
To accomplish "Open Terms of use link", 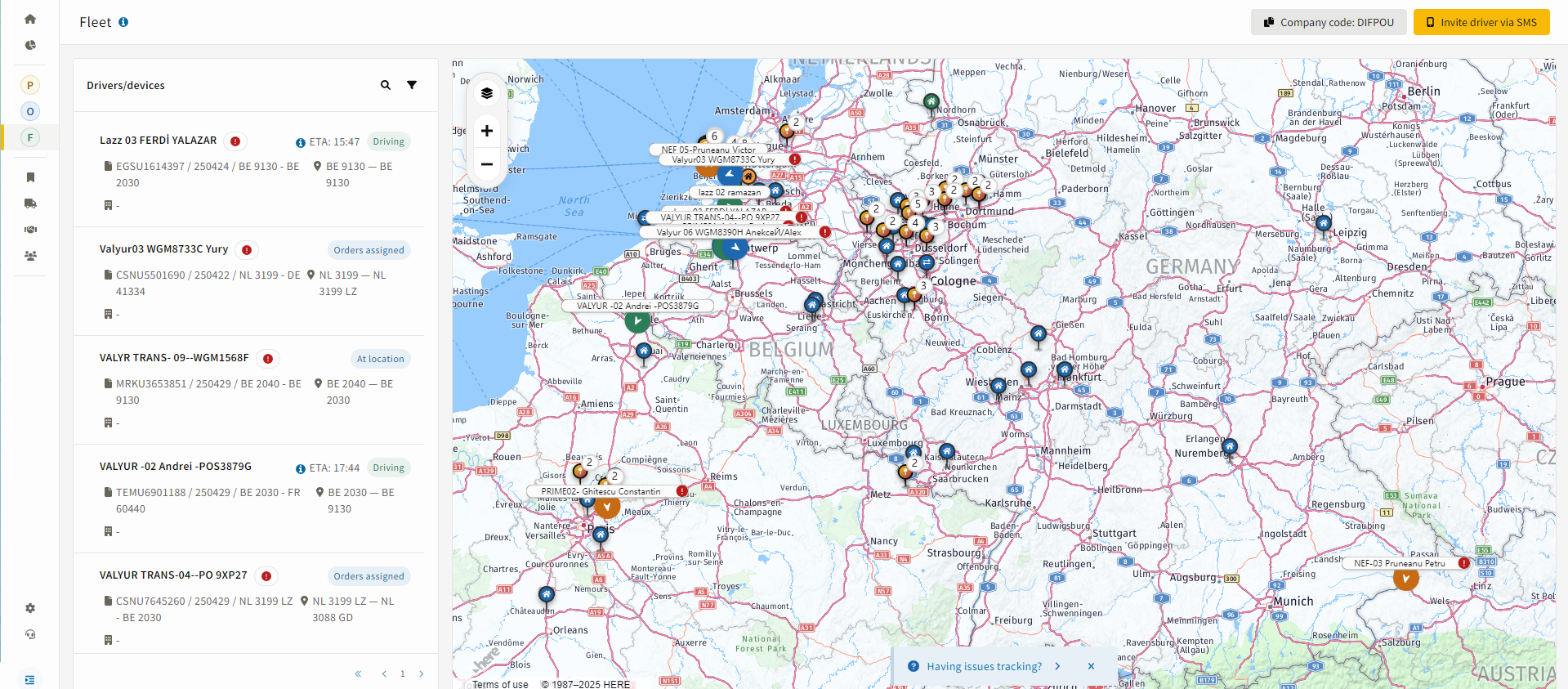I will (500, 684).
